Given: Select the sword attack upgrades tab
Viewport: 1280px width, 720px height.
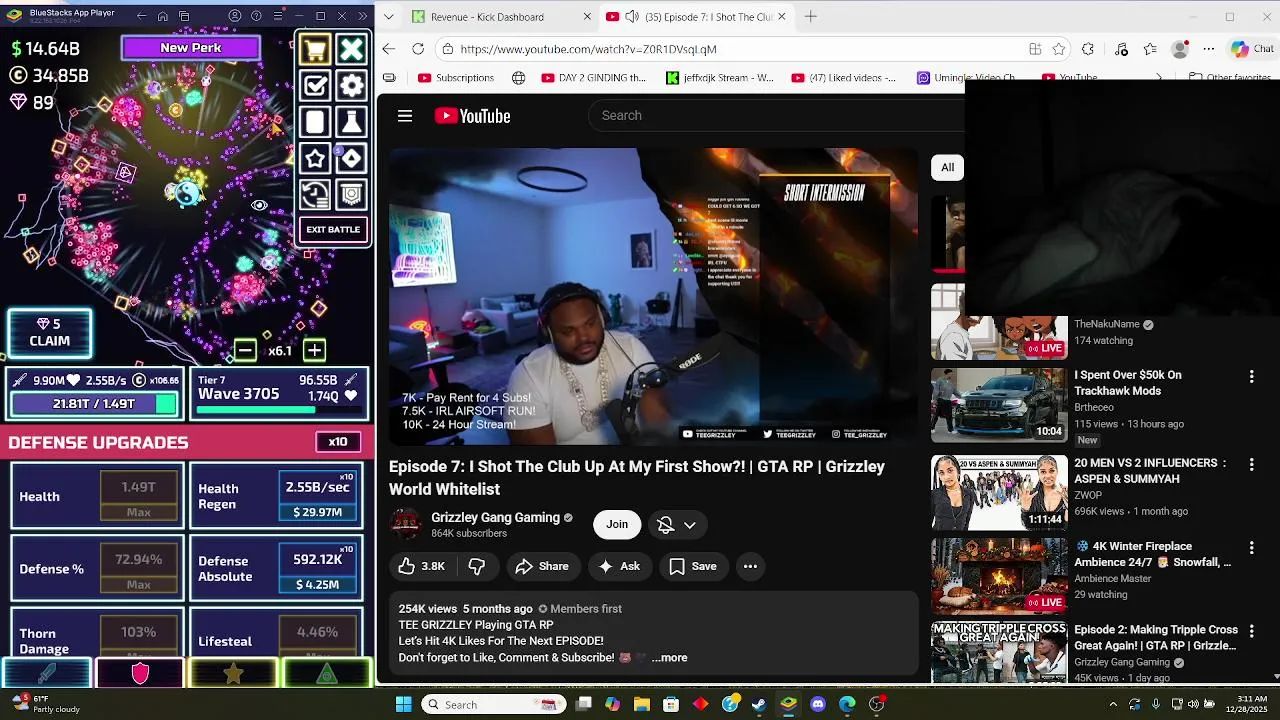Looking at the screenshot, I should pos(47,674).
